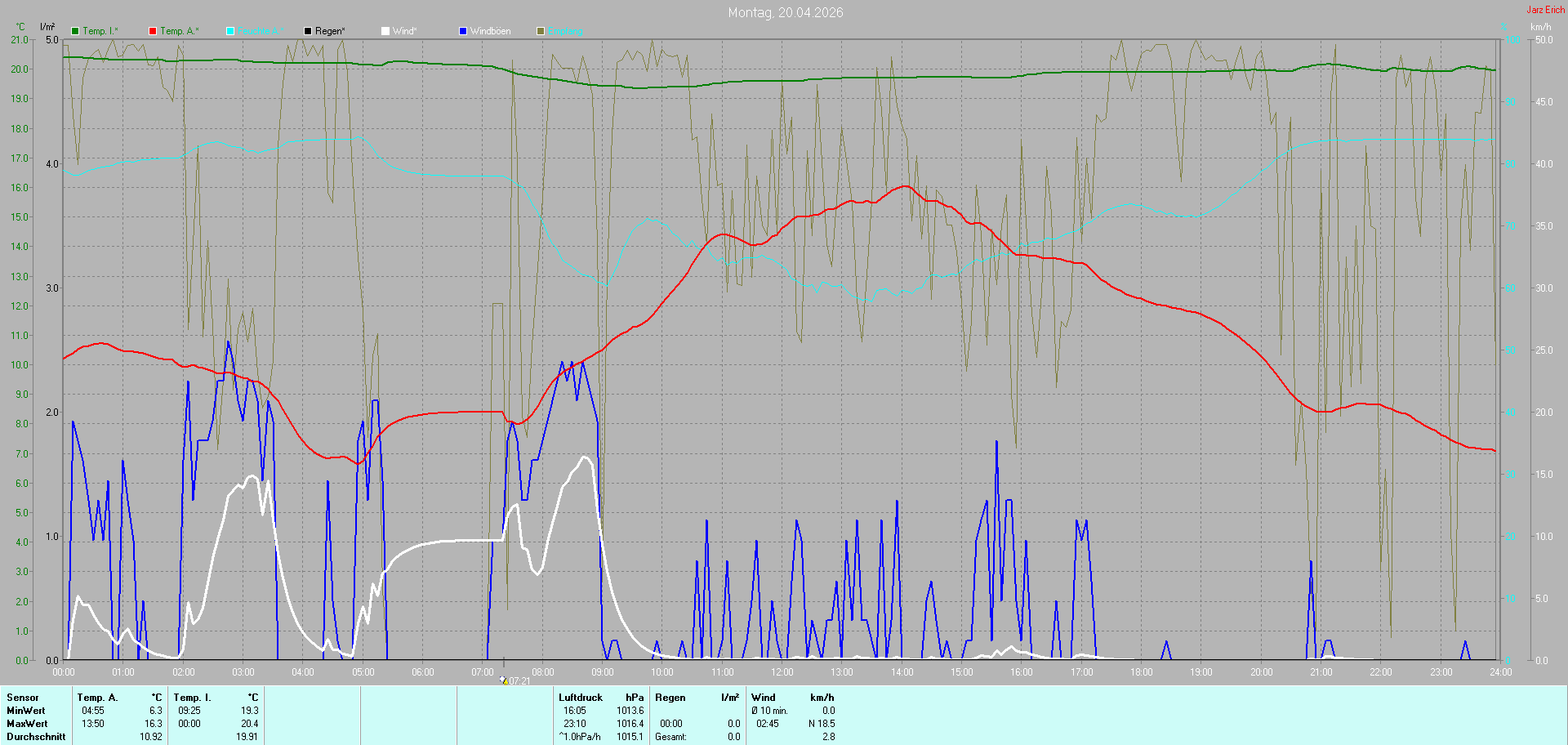Select the 'Temp. I.*' legend label

coord(100,31)
